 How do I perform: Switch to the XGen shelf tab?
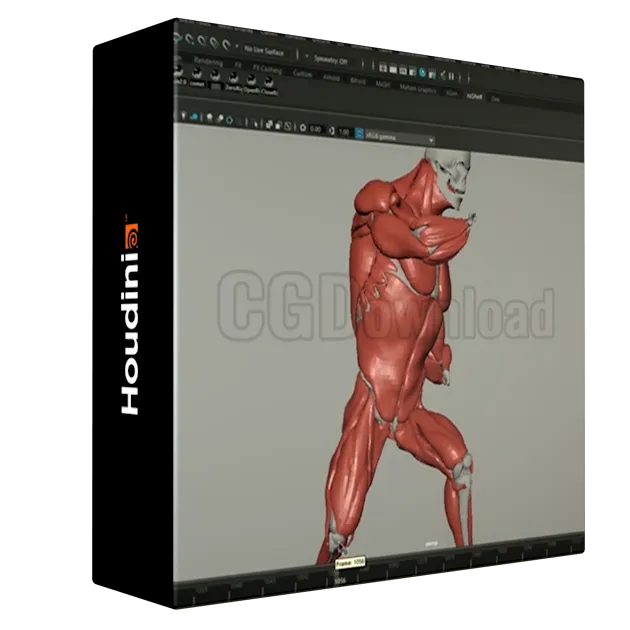coord(452,92)
